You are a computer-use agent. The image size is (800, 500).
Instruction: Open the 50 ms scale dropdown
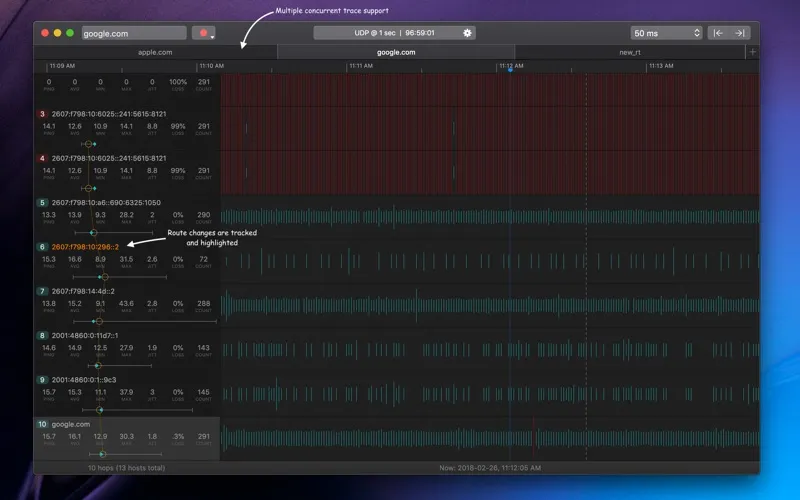(x=666, y=33)
